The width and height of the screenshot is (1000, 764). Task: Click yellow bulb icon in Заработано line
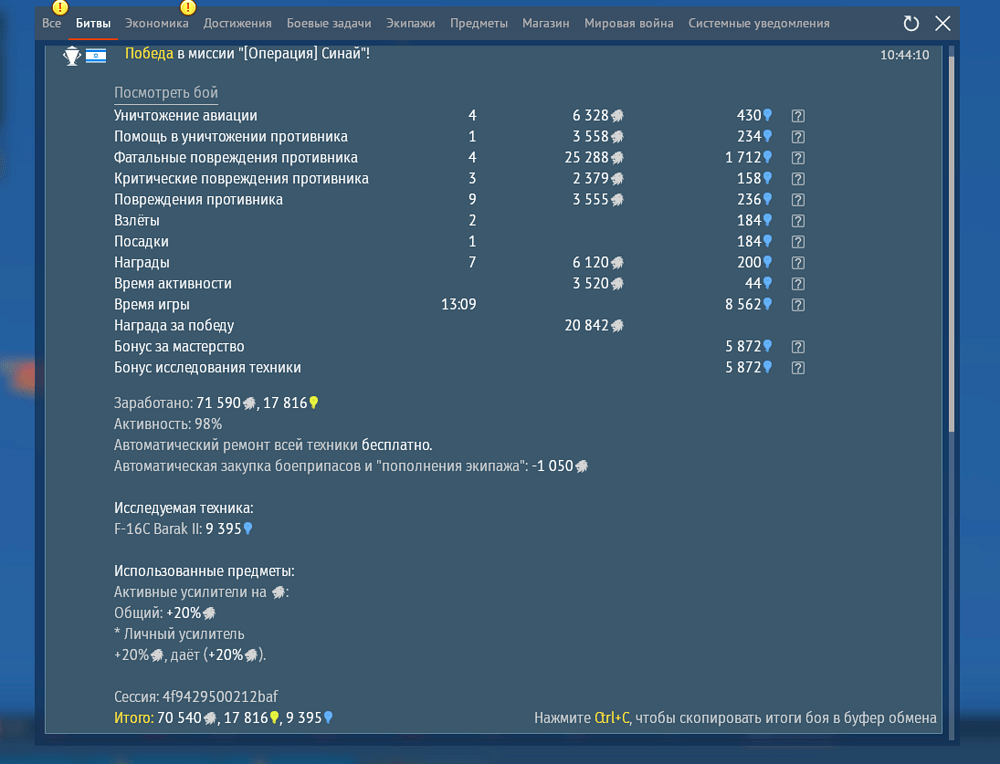pos(314,402)
